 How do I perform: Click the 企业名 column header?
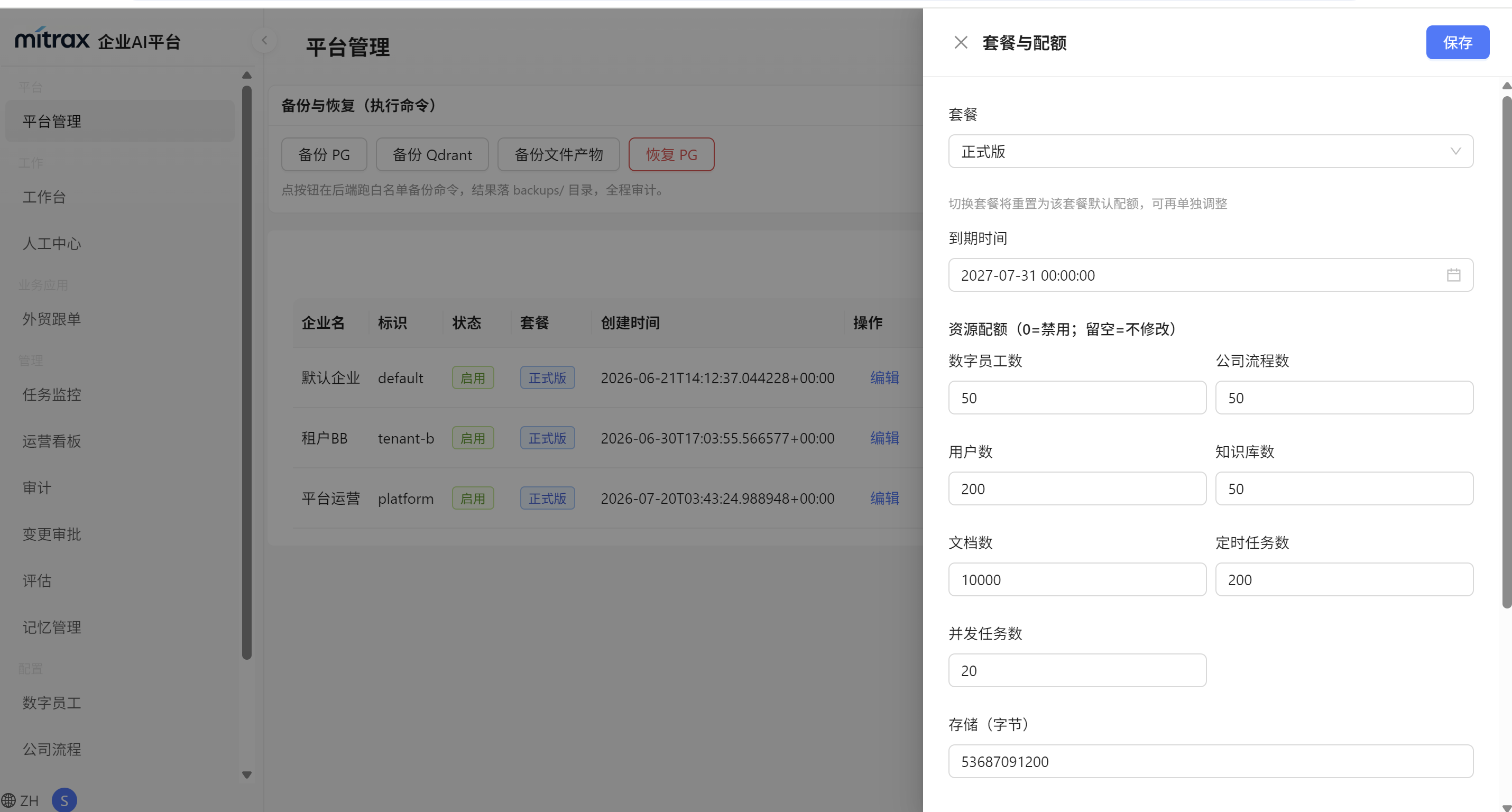323,322
